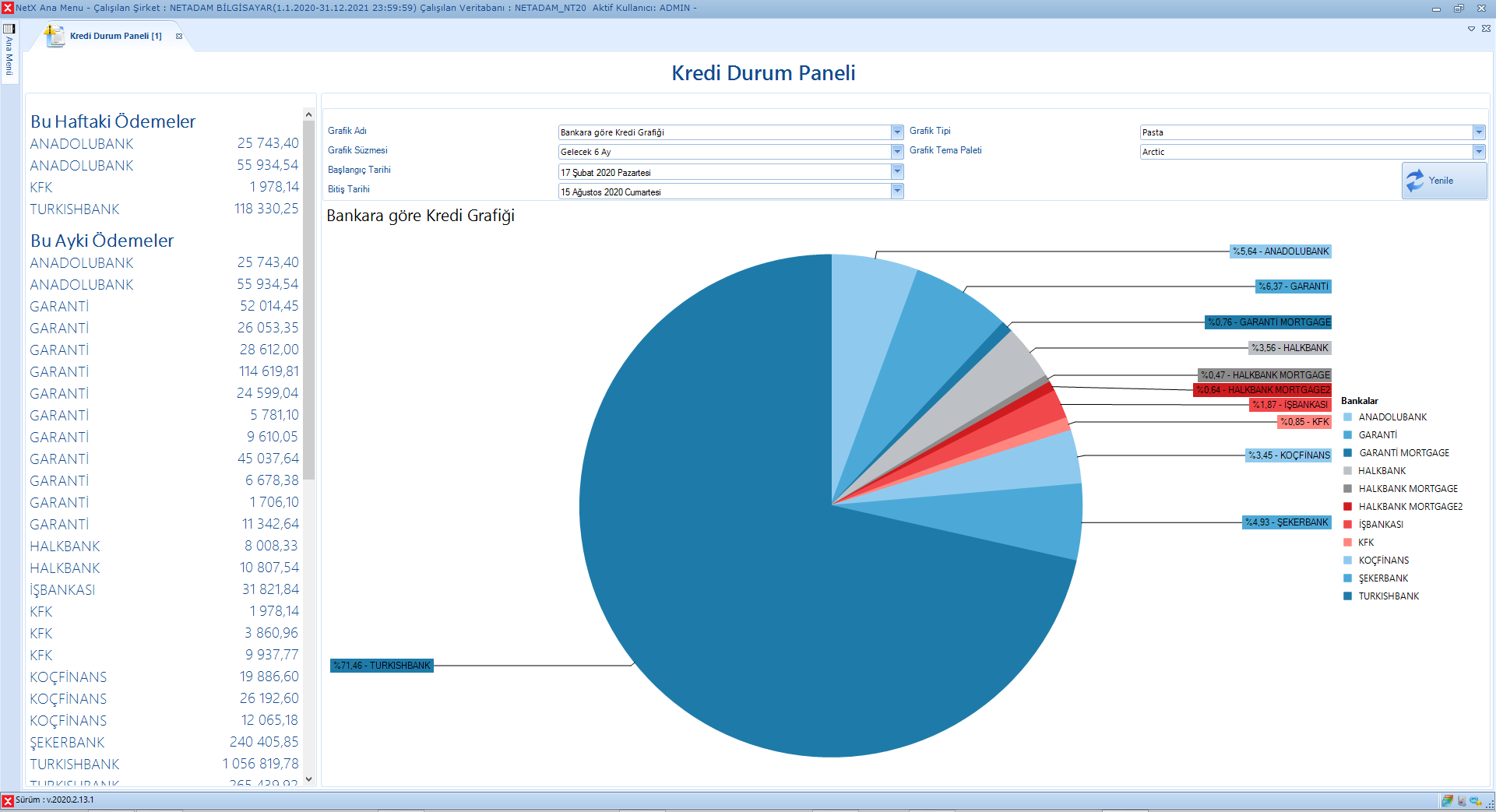
Task: Click the NetX application logo in title bar
Action: [x=8, y=8]
